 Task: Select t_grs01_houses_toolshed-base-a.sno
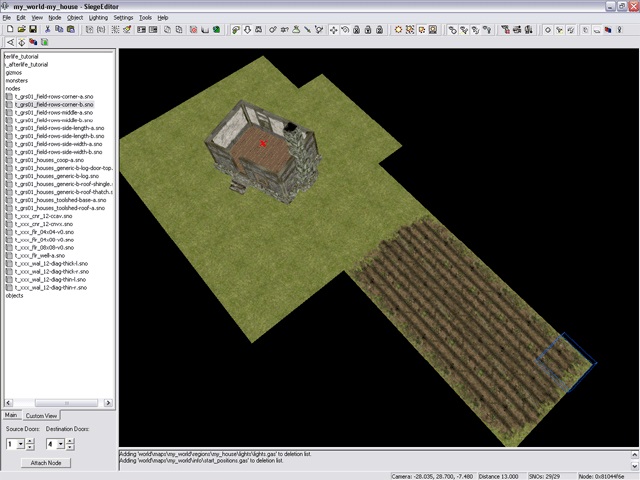coord(60,200)
